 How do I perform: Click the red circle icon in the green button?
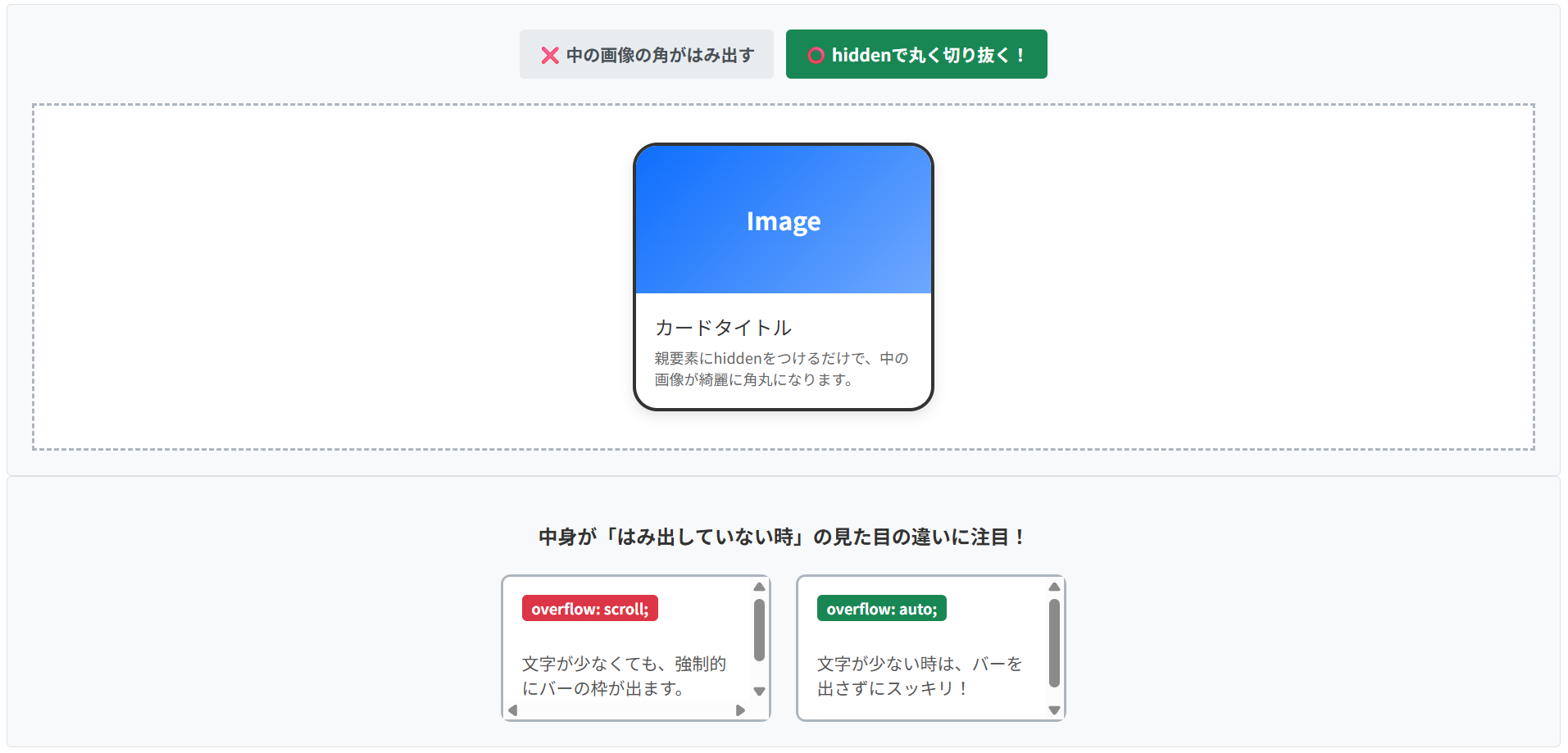816,54
